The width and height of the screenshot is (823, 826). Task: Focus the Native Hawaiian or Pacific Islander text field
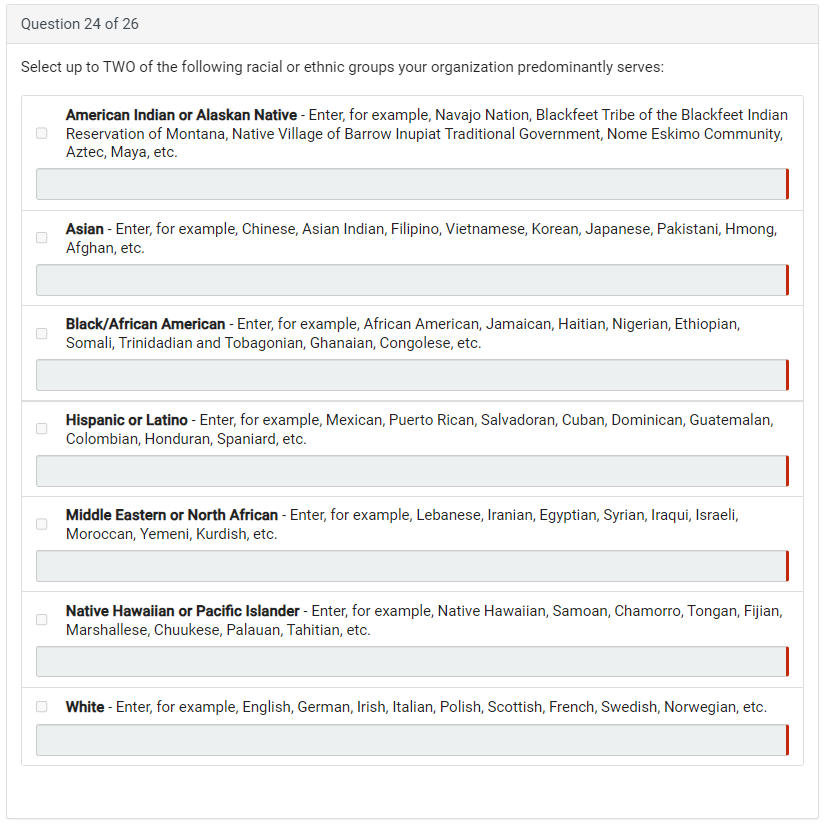coord(411,662)
